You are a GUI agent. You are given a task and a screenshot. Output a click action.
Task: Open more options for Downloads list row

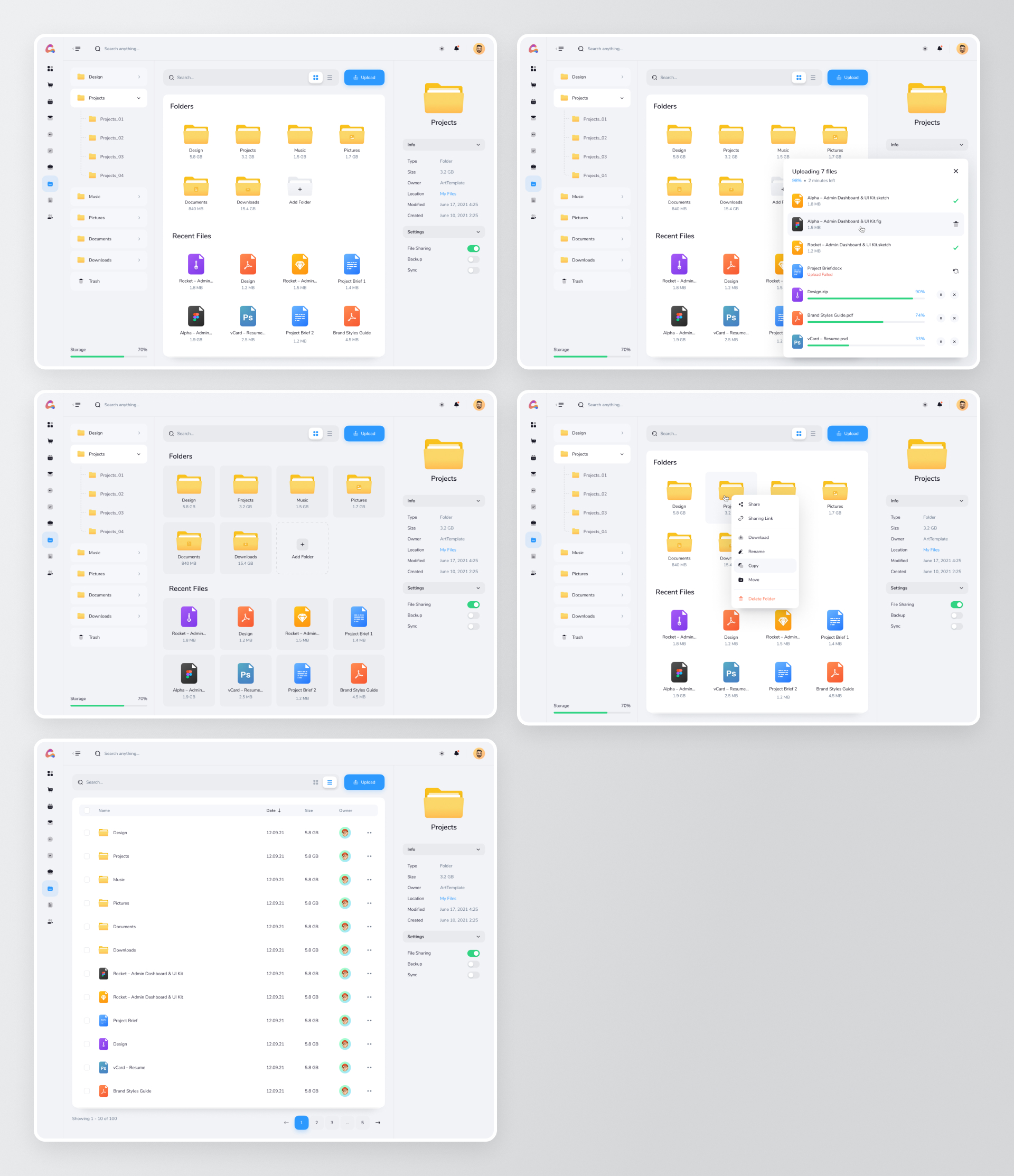tap(369, 950)
